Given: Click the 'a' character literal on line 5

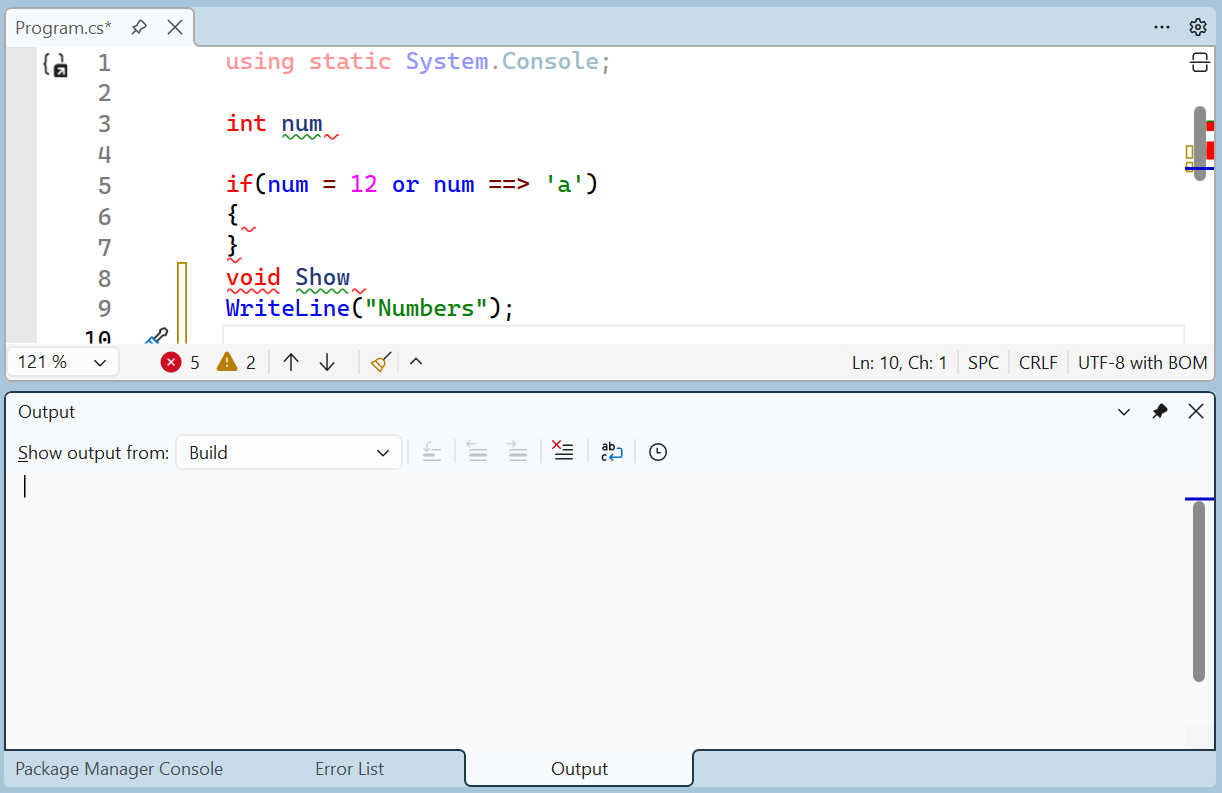Looking at the screenshot, I should (x=564, y=185).
